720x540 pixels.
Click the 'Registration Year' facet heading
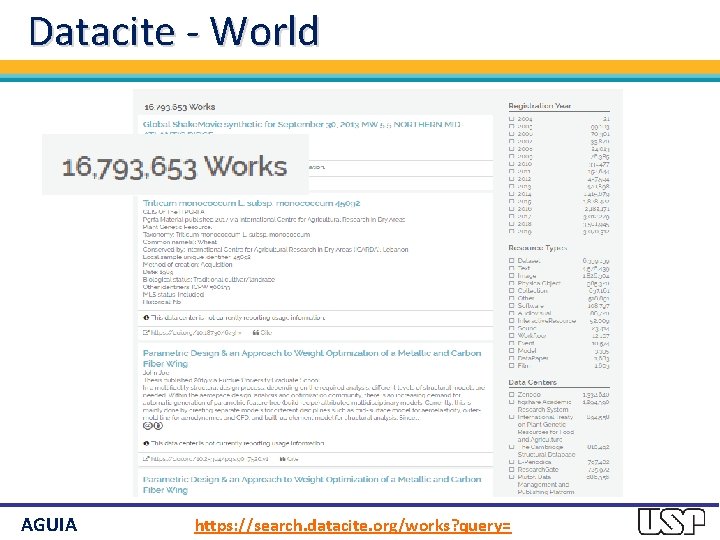tap(540, 106)
